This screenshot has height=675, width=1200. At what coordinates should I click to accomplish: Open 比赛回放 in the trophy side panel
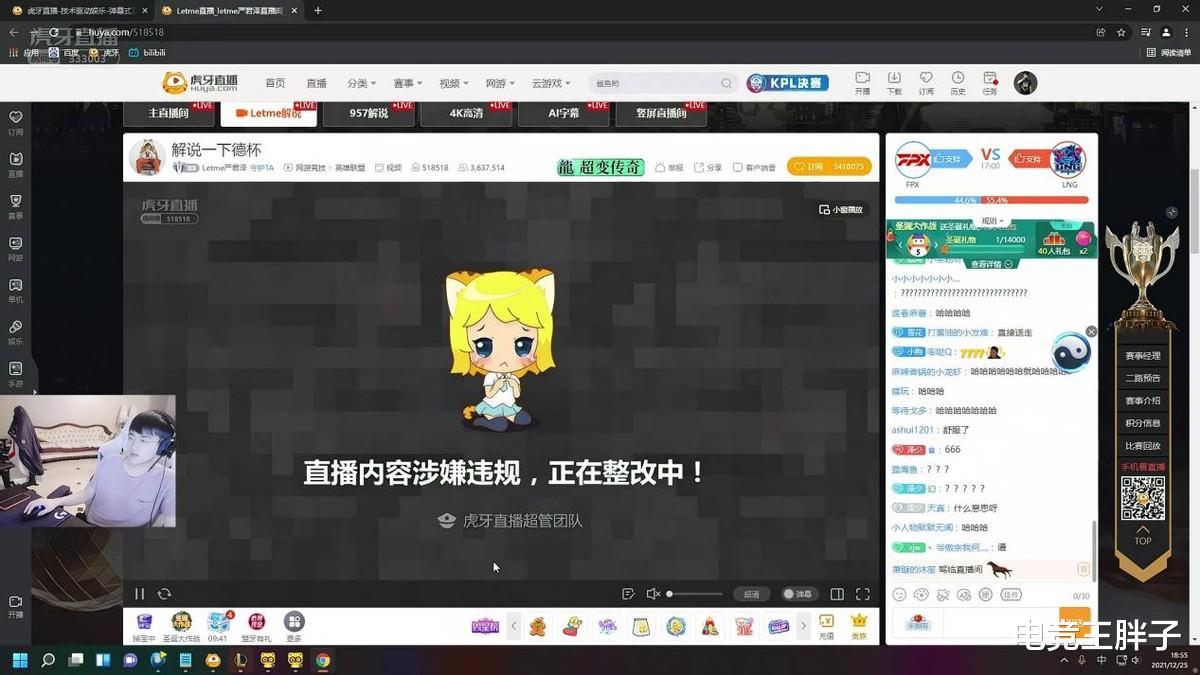(1143, 445)
